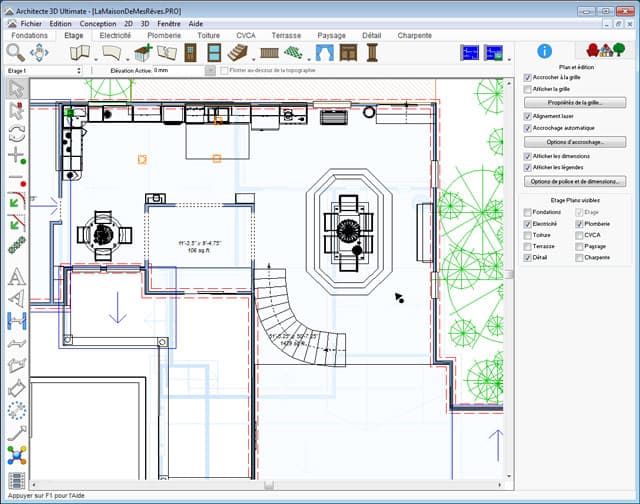The width and height of the screenshot is (640, 504).
Task: Click Propriétés de la grille button
Action: pos(575,102)
